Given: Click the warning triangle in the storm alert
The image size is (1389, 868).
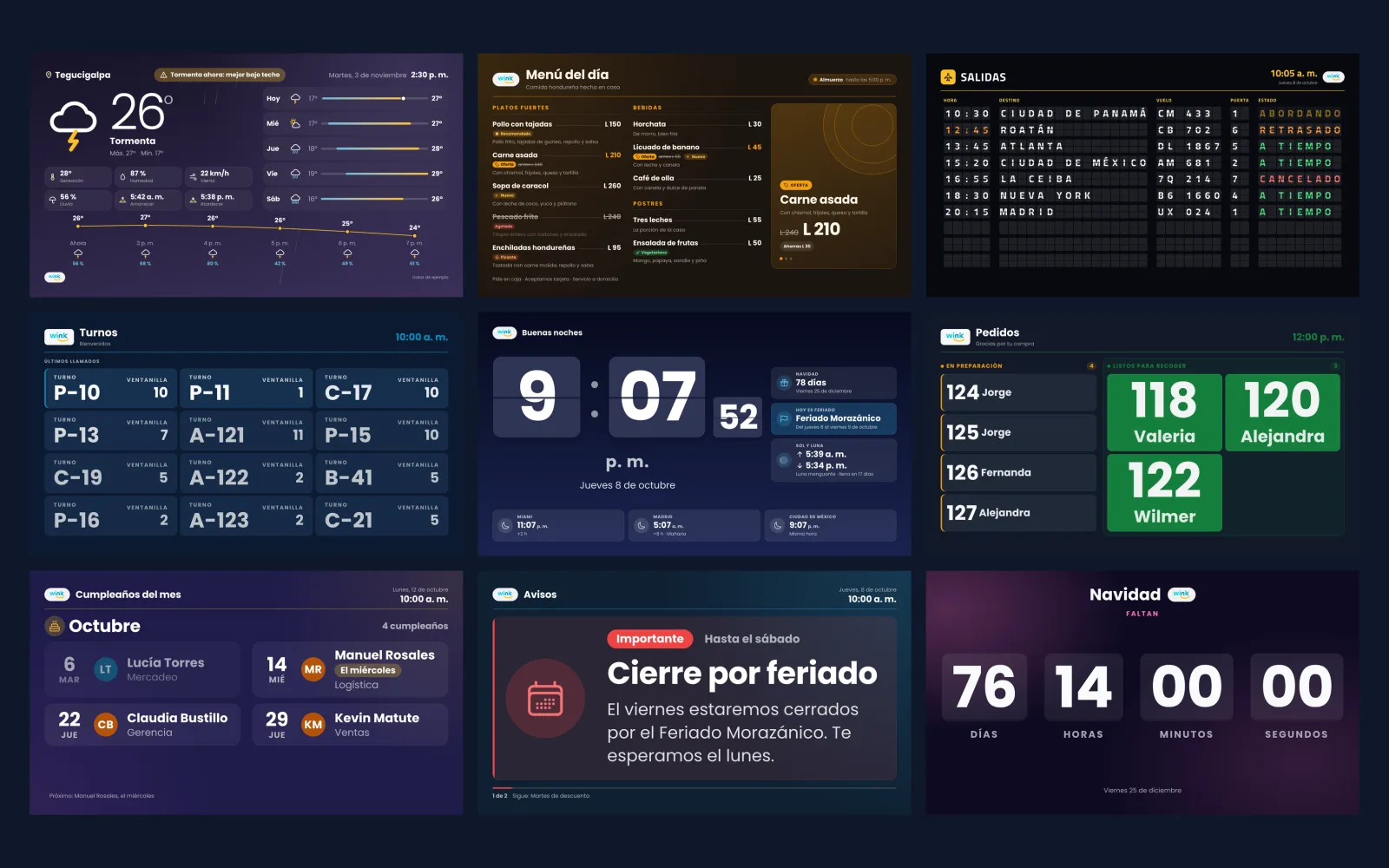Looking at the screenshot, I should coord(163,75).
